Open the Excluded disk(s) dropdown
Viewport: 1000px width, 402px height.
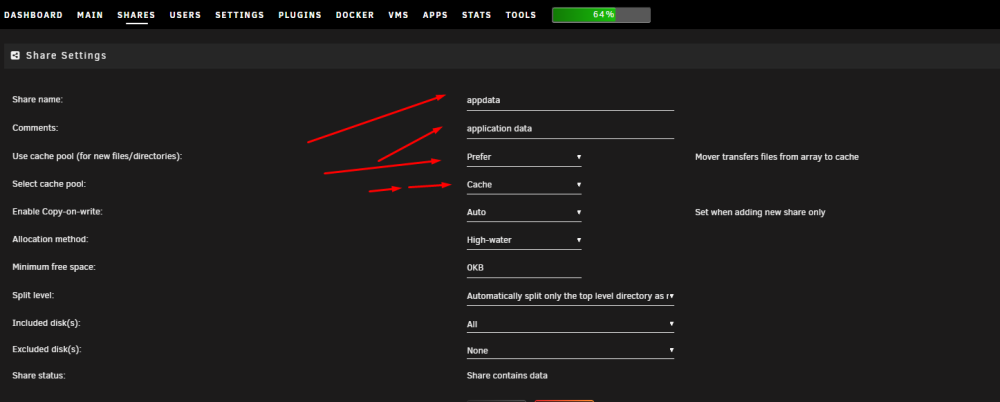570,350
